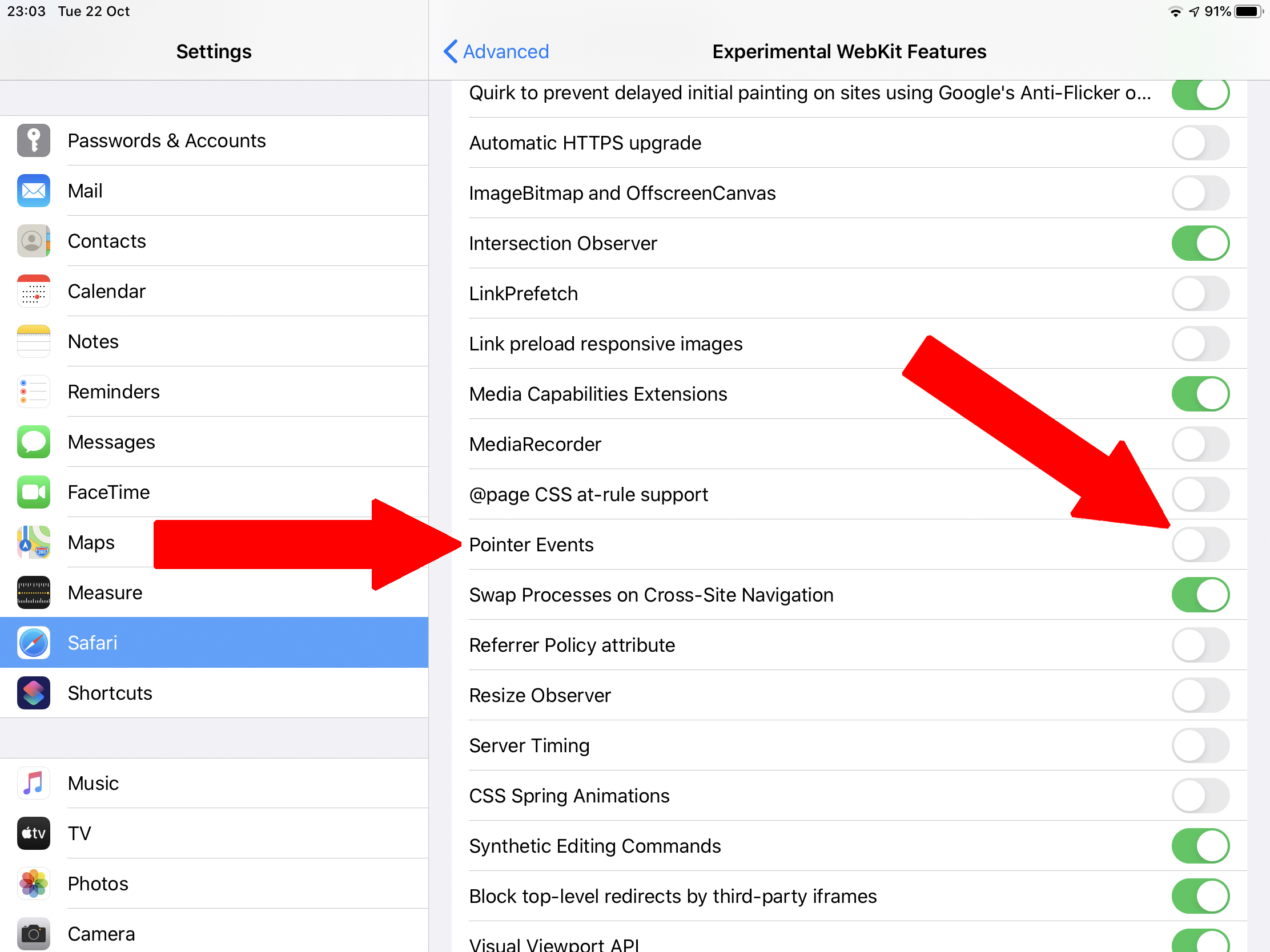Tap the Passwords & Accounts key icon
This screenshot has width=1270, height=952.
(33, 140)
